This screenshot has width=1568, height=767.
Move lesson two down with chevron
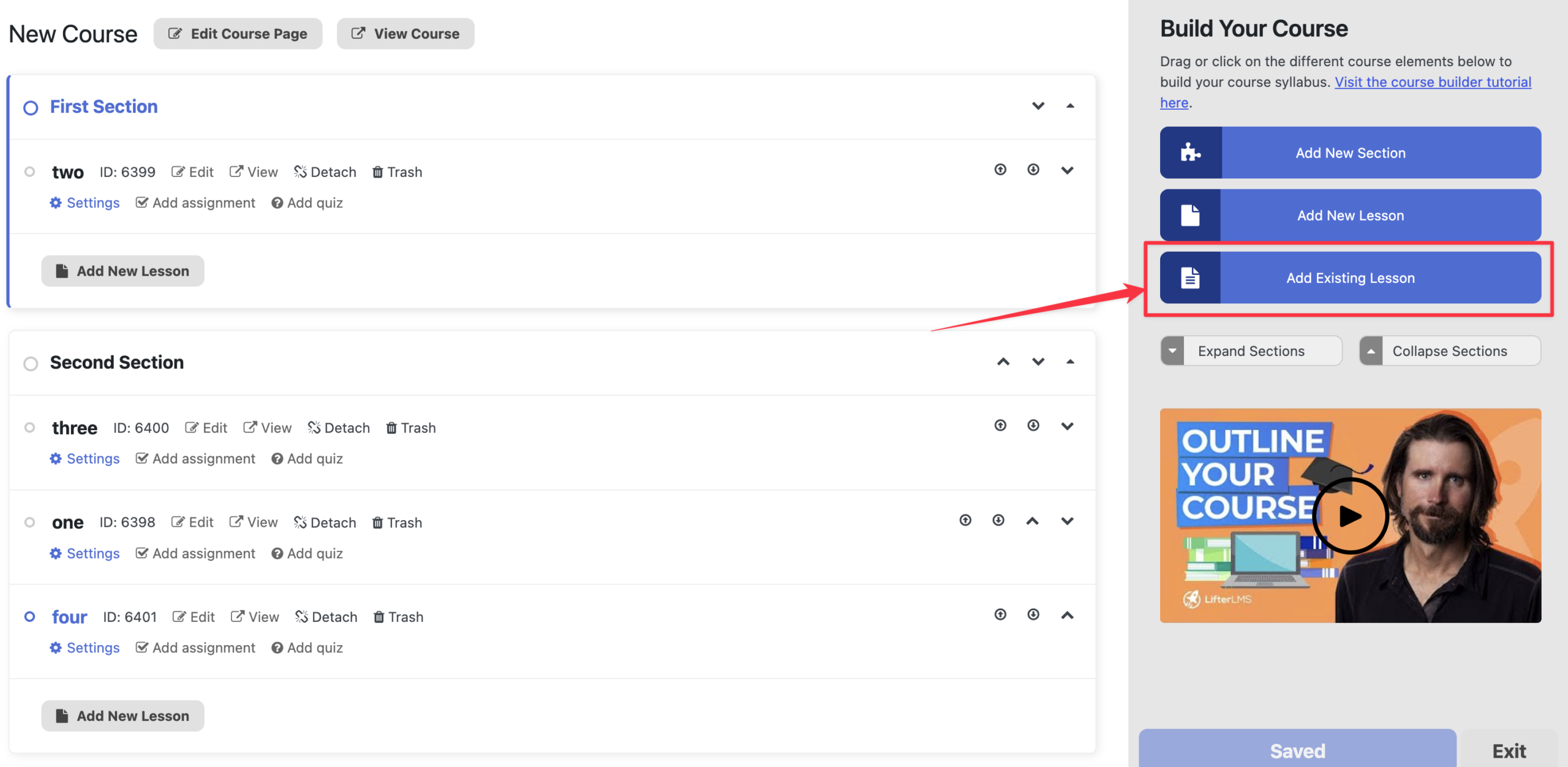pyautogui.click(x=1068, y=170)
